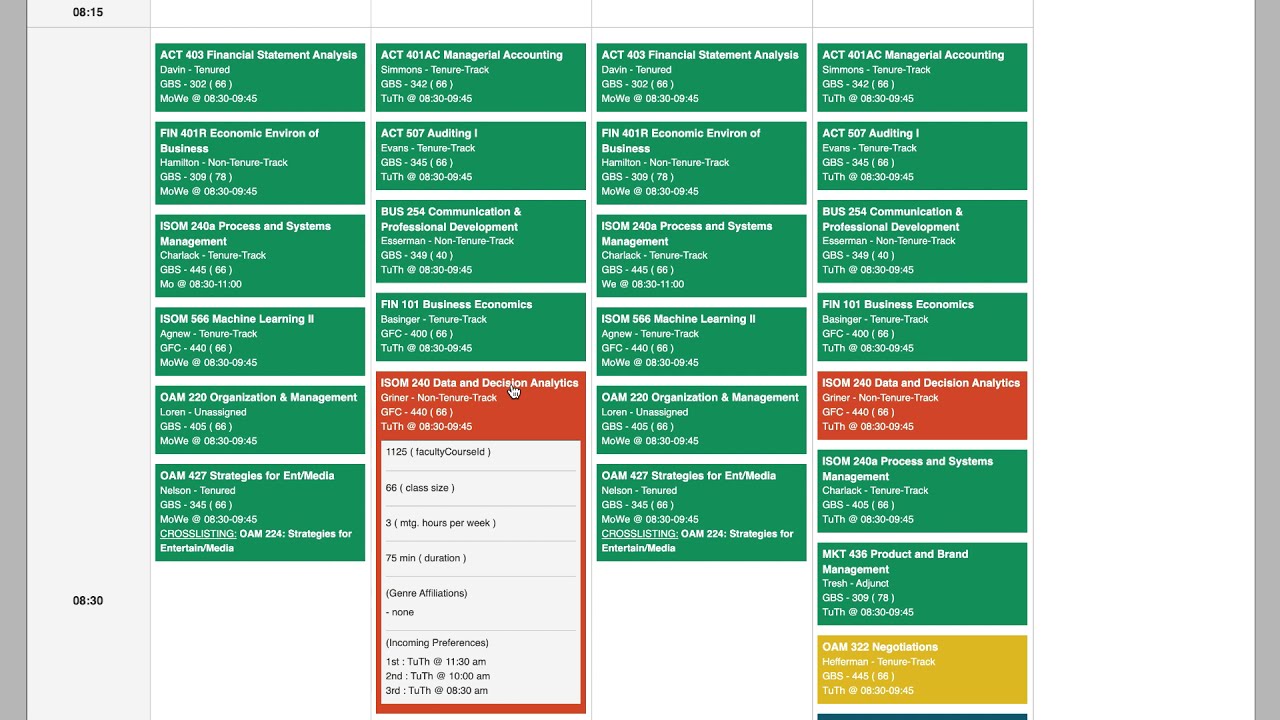The image size is (1280, 720).
Task: Select the FIN 401R Economic Environ card in the third column
Action: (701, 163)
